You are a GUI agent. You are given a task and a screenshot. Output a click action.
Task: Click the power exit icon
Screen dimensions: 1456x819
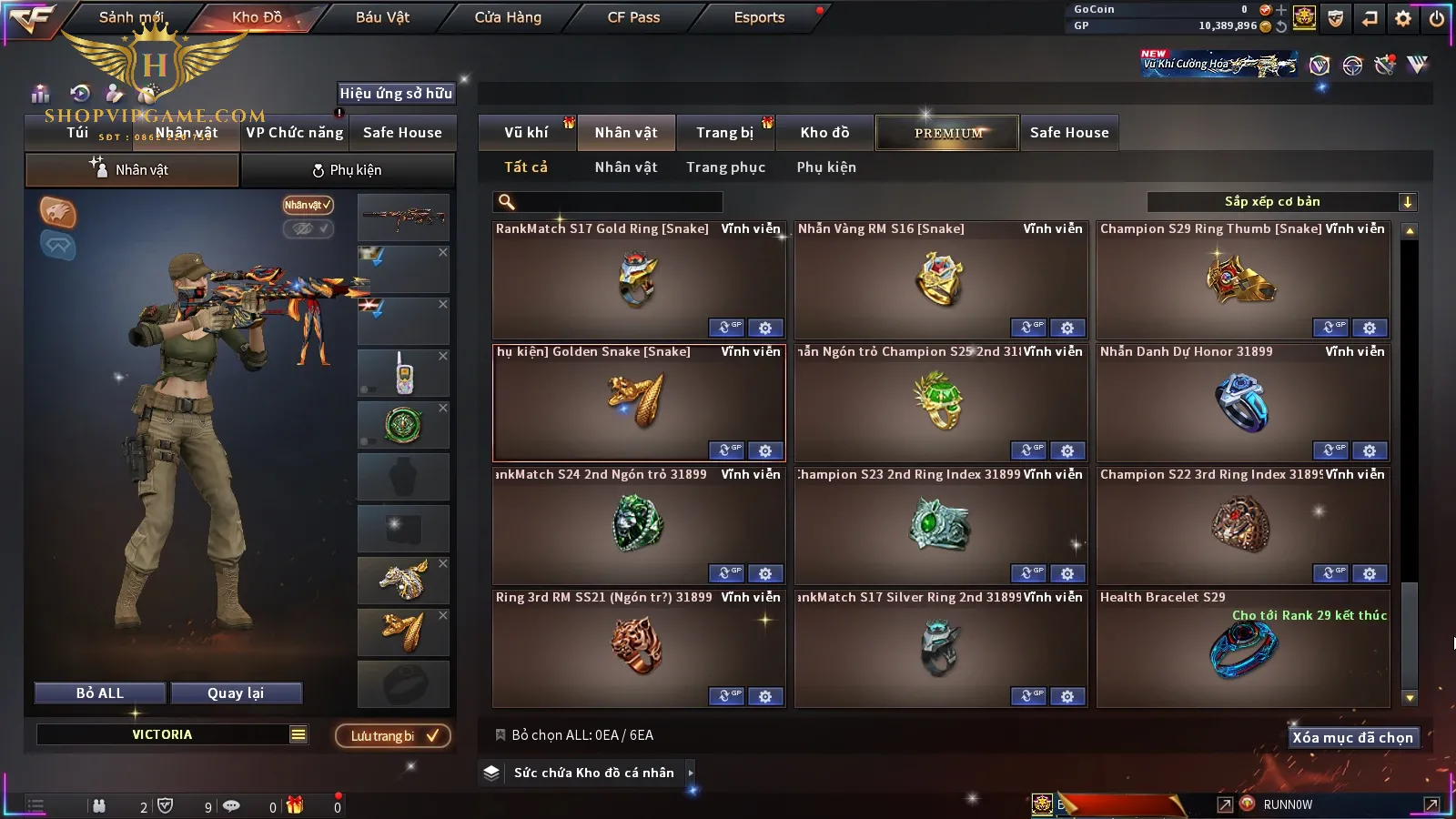point(1437,17)
